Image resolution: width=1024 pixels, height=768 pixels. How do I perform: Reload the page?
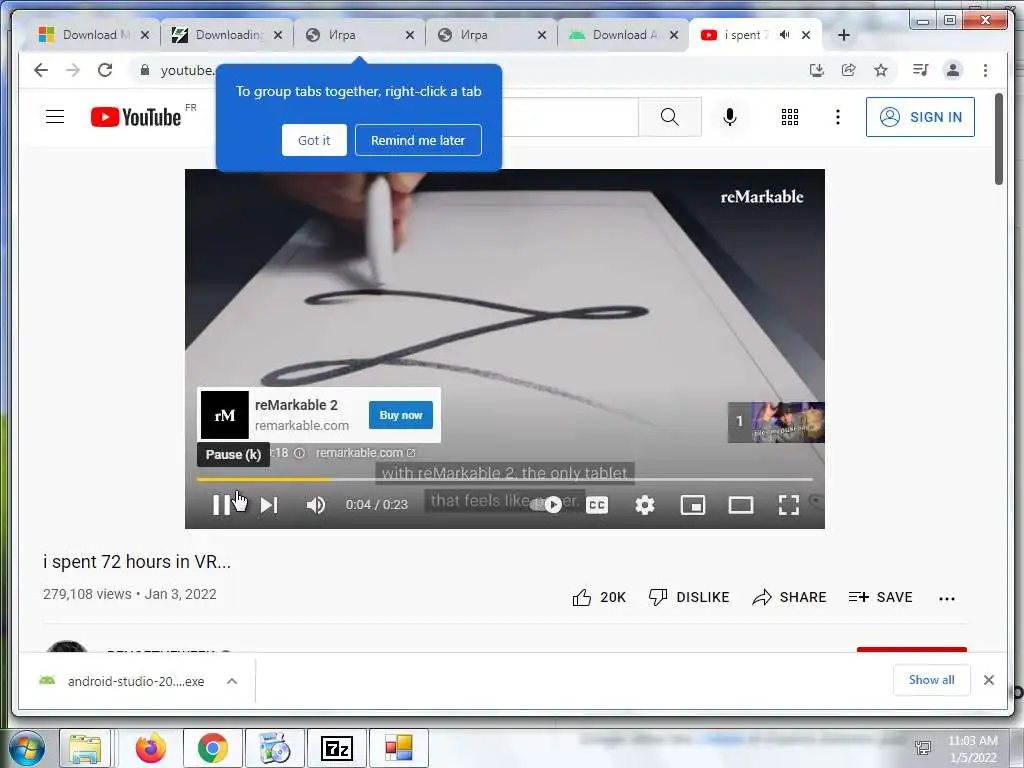coord(105,70)
